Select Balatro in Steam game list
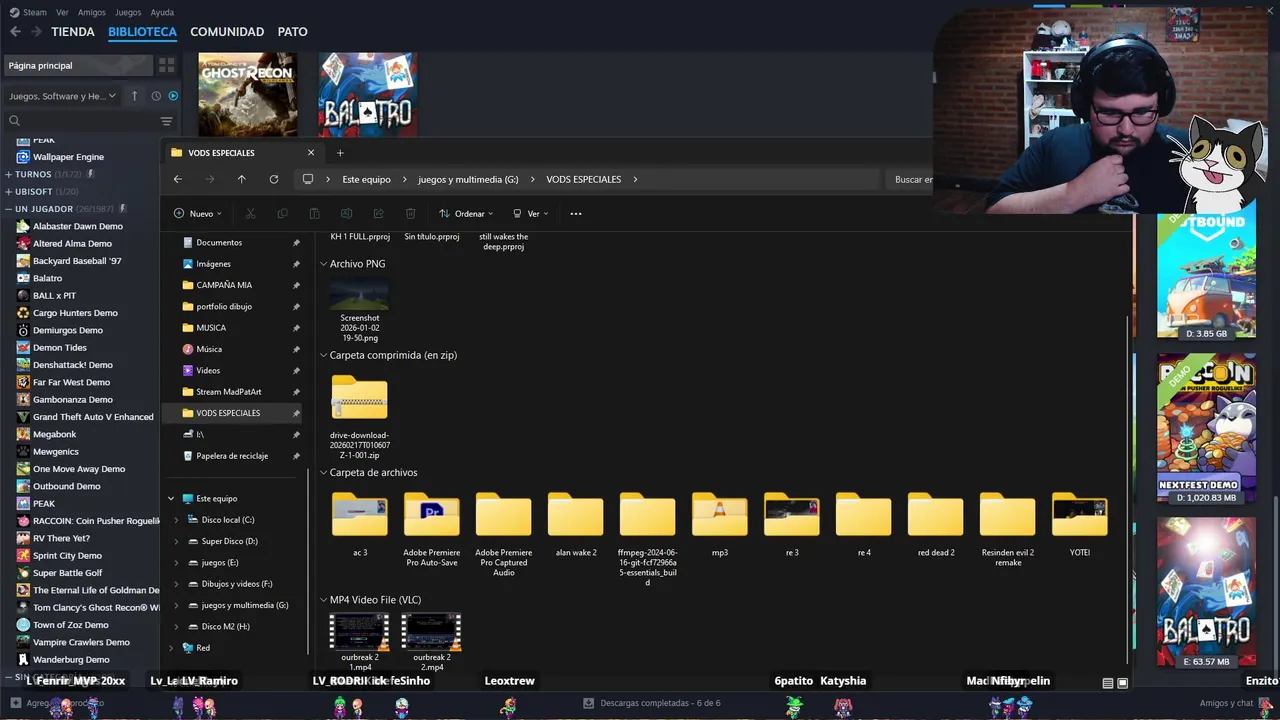Screen dimensions: 1280x720 coord(47,278)
